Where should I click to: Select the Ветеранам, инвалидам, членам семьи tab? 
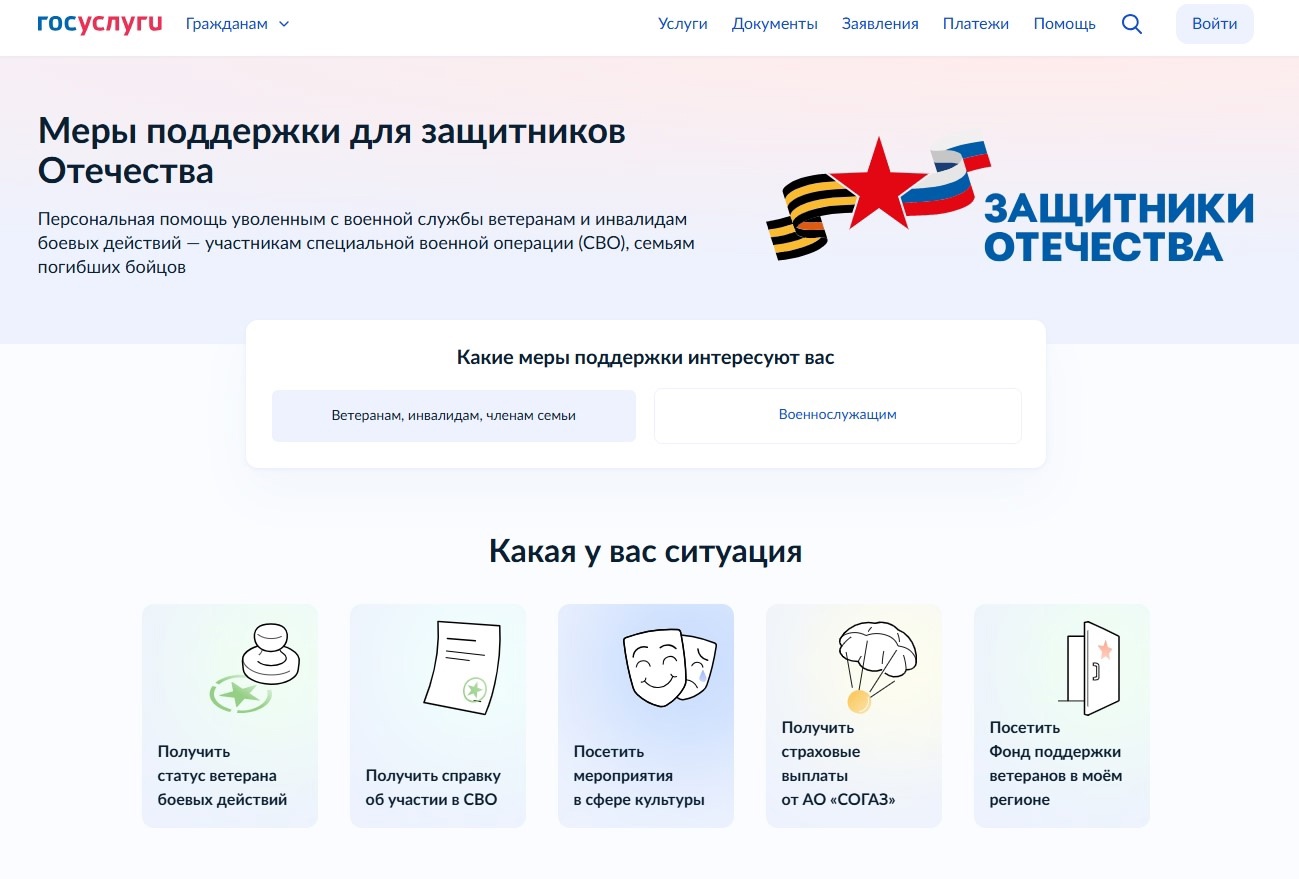(454, 415)
